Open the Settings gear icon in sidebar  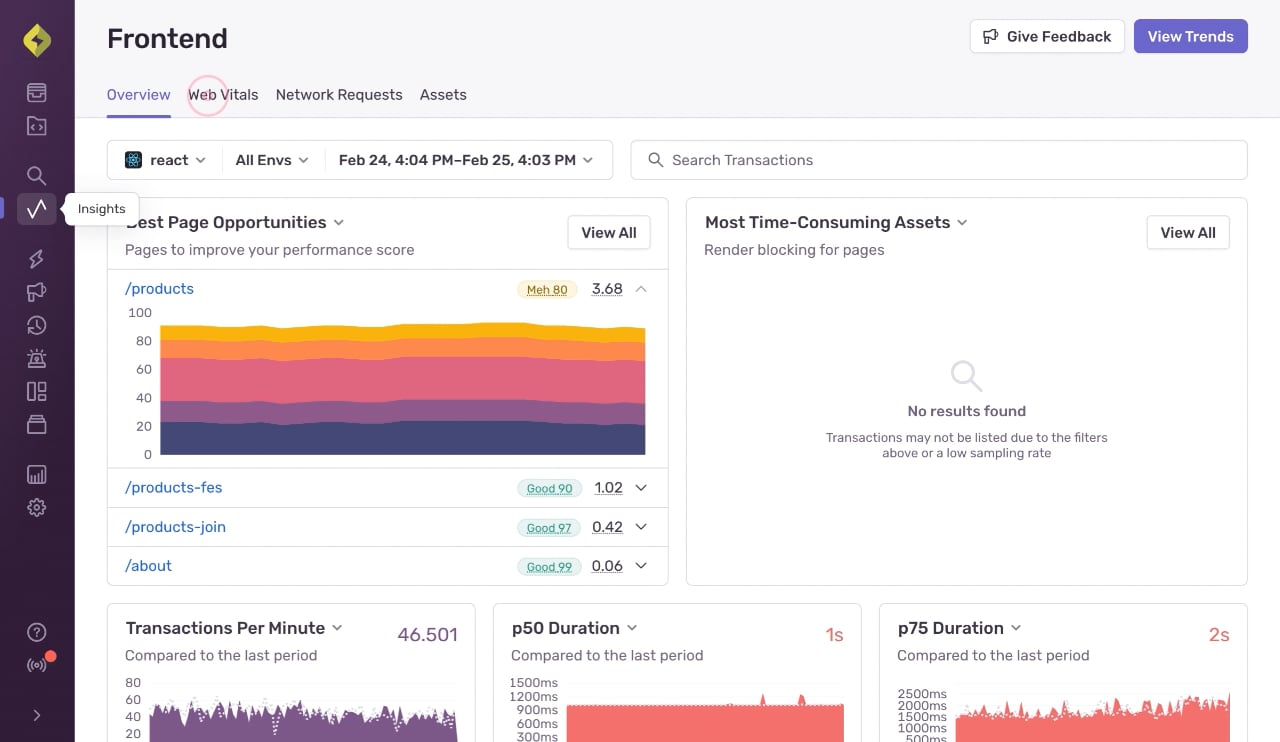pos(37,508)
